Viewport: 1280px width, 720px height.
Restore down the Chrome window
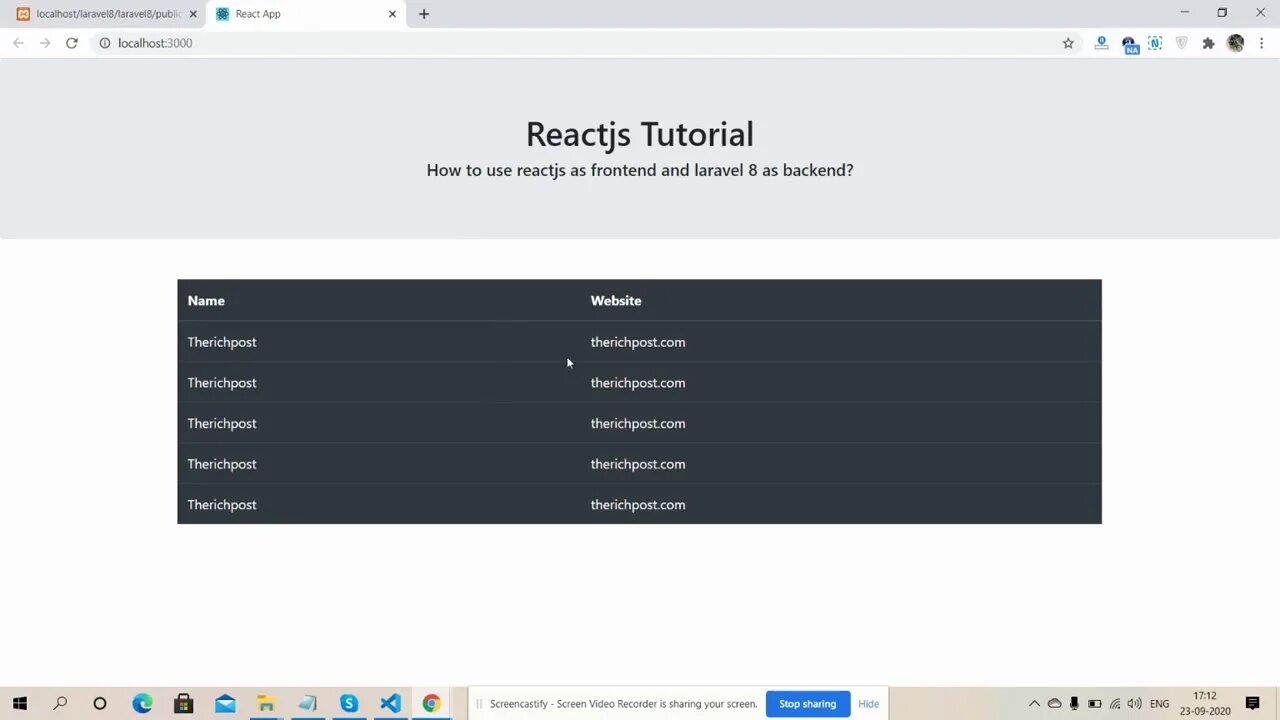[1222, 13]
